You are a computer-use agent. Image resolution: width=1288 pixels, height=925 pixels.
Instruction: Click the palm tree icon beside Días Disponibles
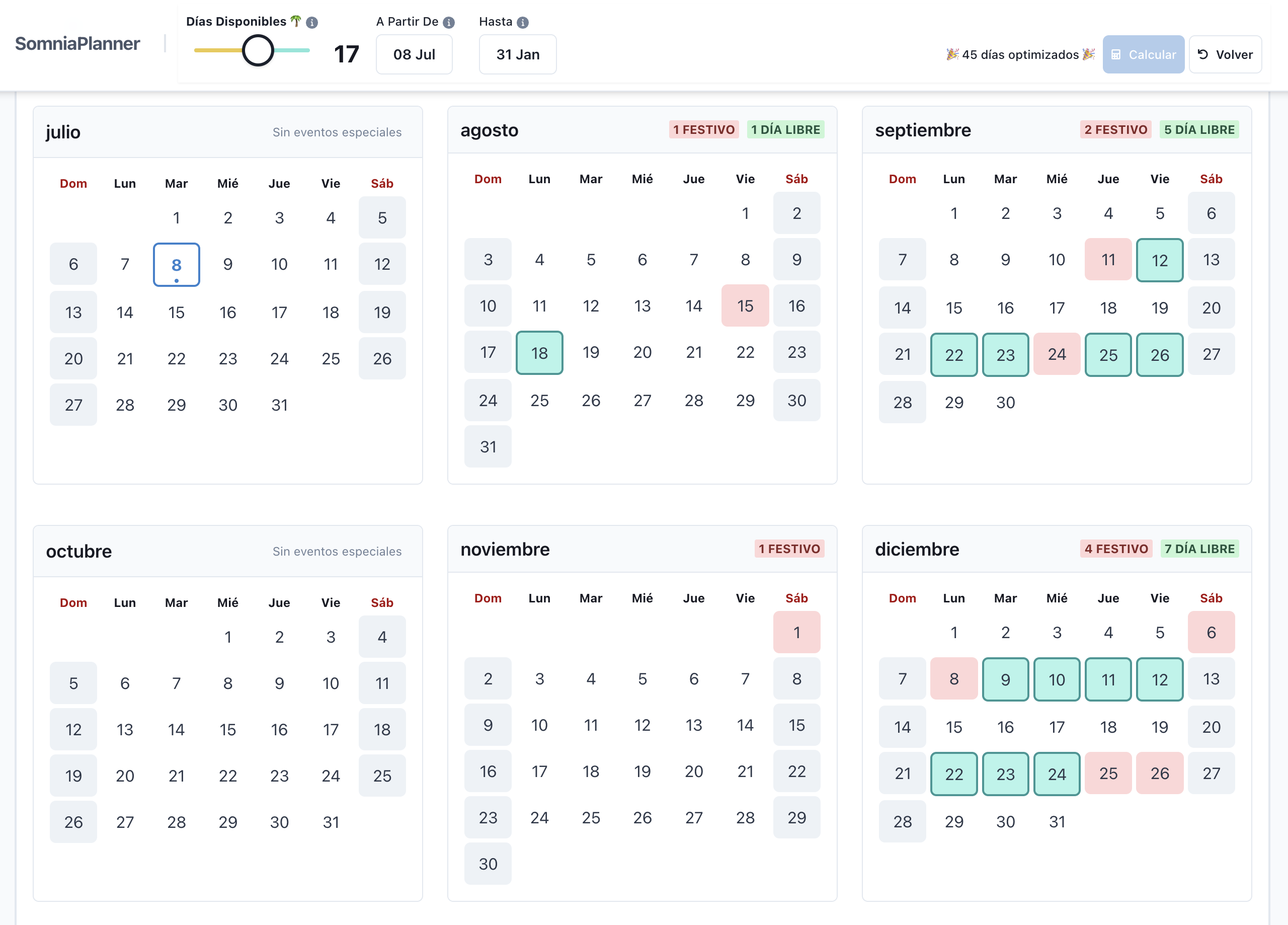296,22
